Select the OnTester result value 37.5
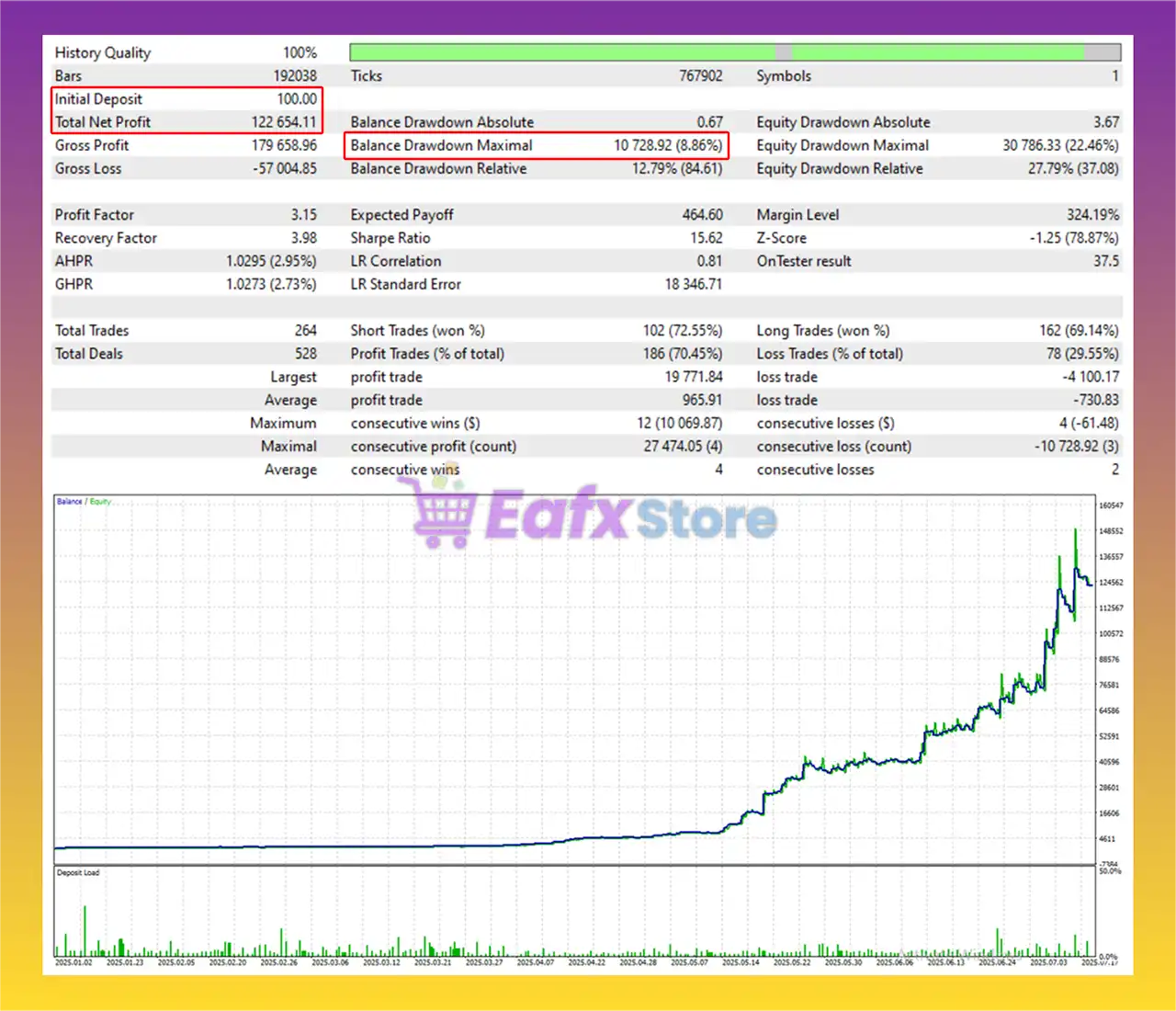Screen dimensions: 1176x1011 point(1105,261)
